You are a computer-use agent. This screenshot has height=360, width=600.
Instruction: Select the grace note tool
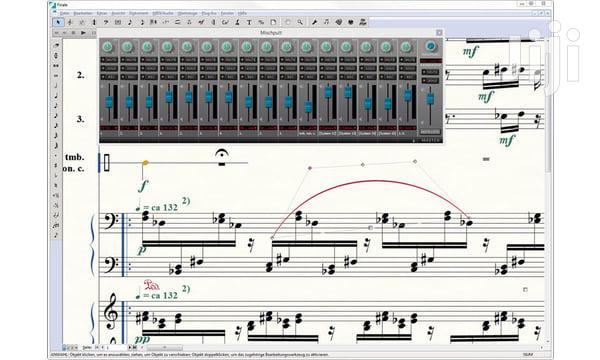click(56, 235)
